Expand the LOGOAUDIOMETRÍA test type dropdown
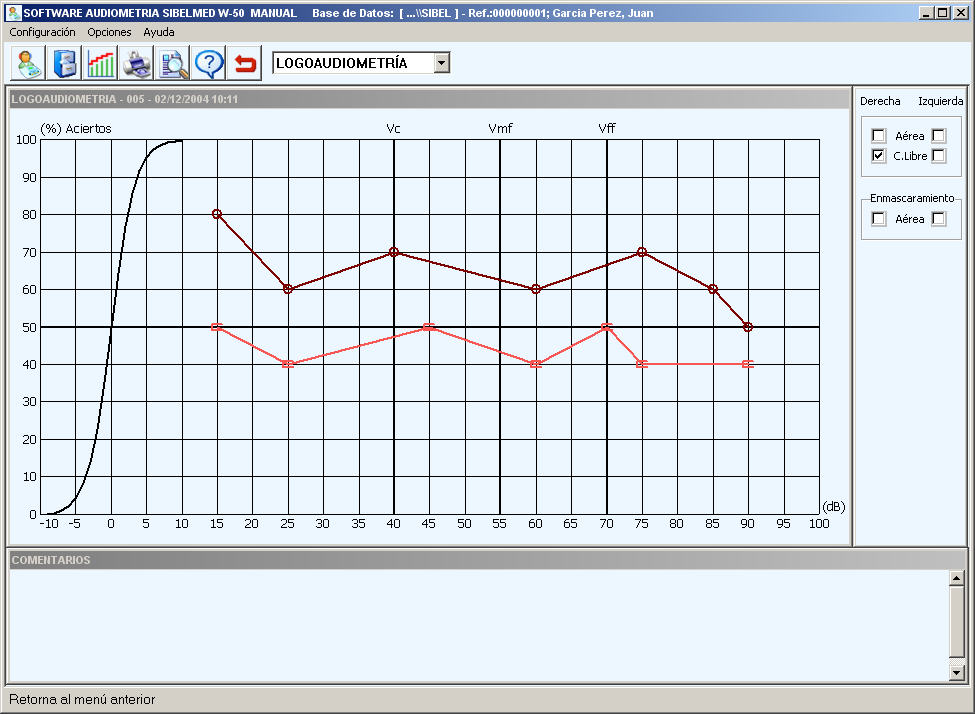 441,63
